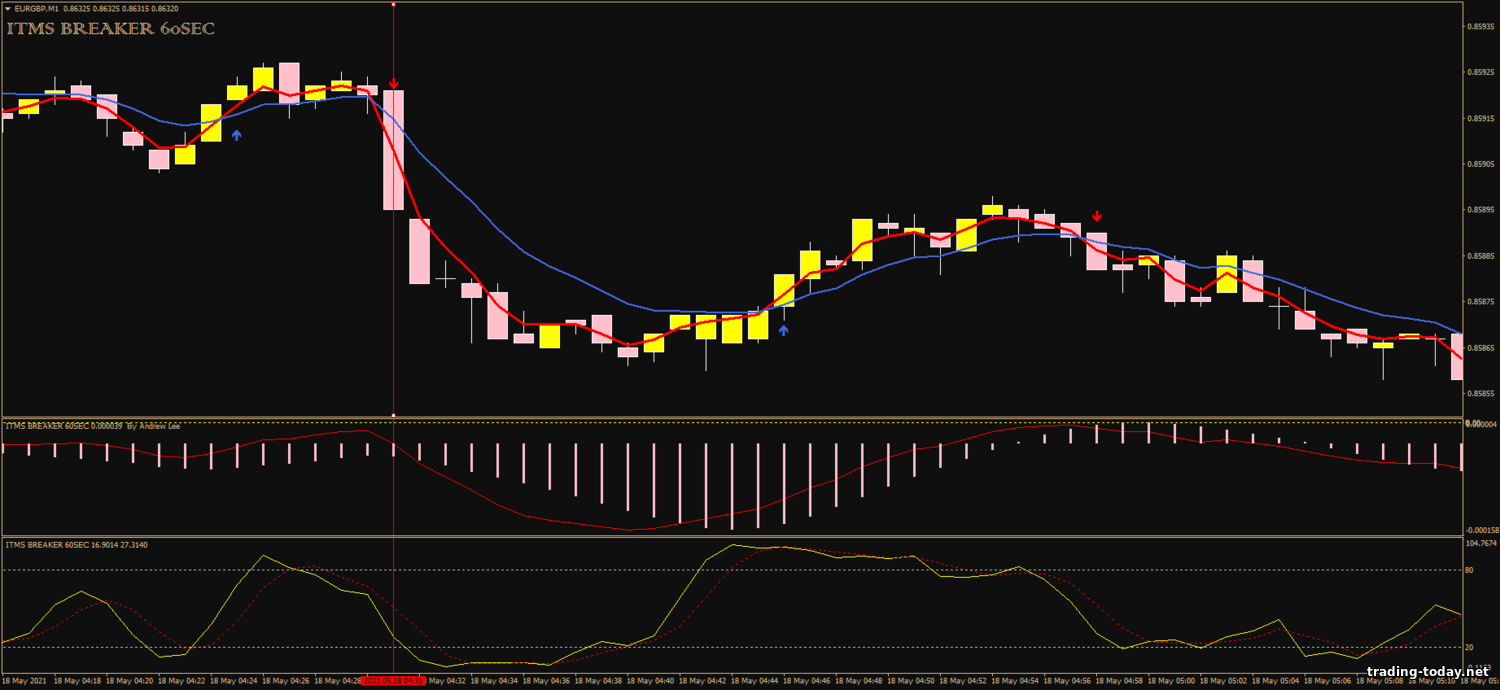
Task: Click the 0.85935 price on the right axis
Action: coord(1480,26)
